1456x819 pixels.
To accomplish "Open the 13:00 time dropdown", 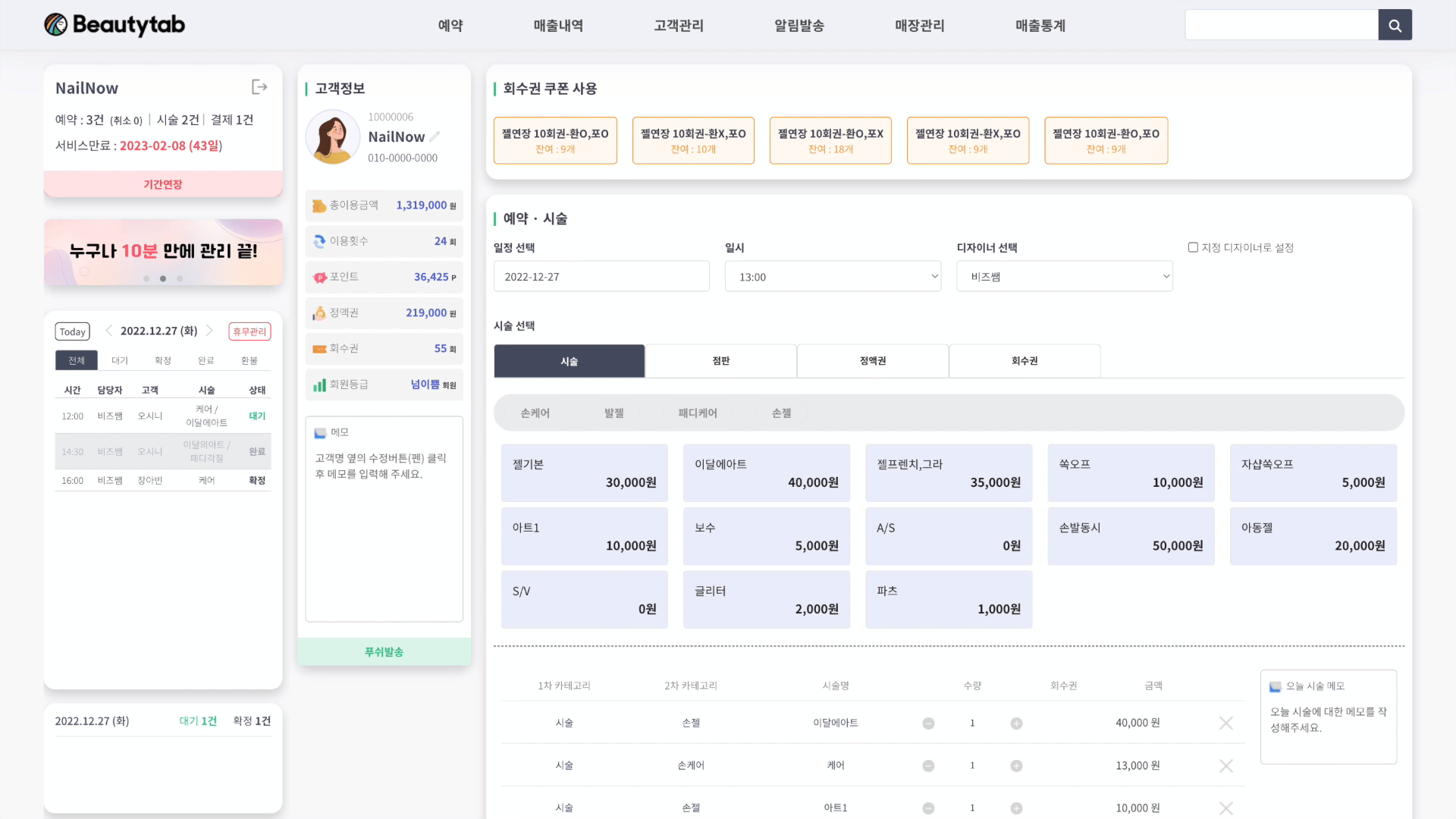I will pos(833,277).
